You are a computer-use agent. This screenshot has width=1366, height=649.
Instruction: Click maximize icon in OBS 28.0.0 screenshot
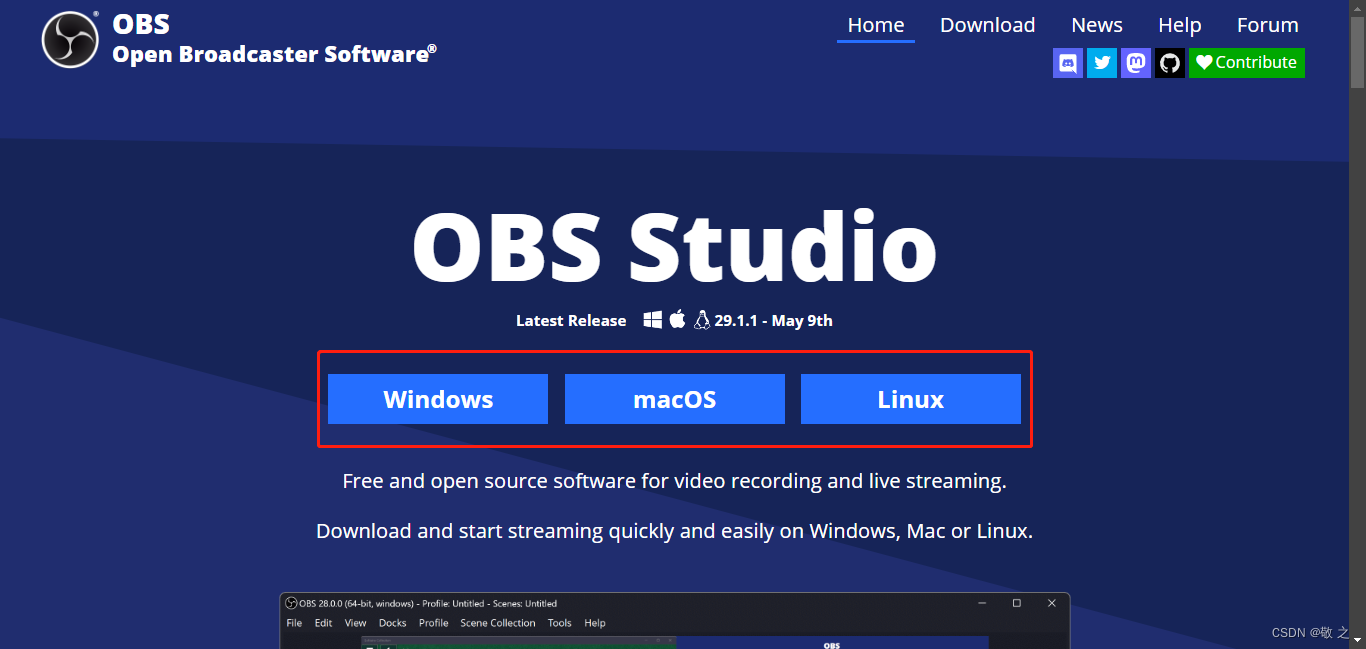1017,603
